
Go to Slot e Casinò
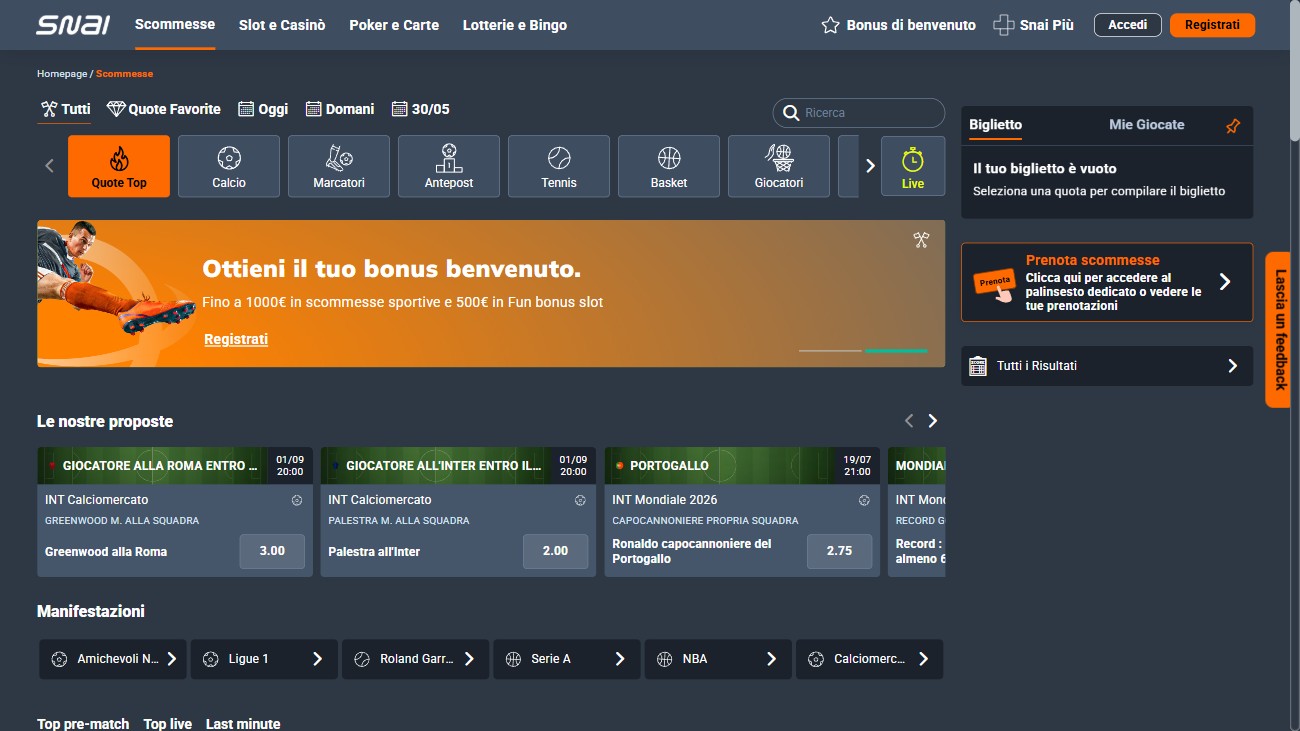tap(282, 25)
